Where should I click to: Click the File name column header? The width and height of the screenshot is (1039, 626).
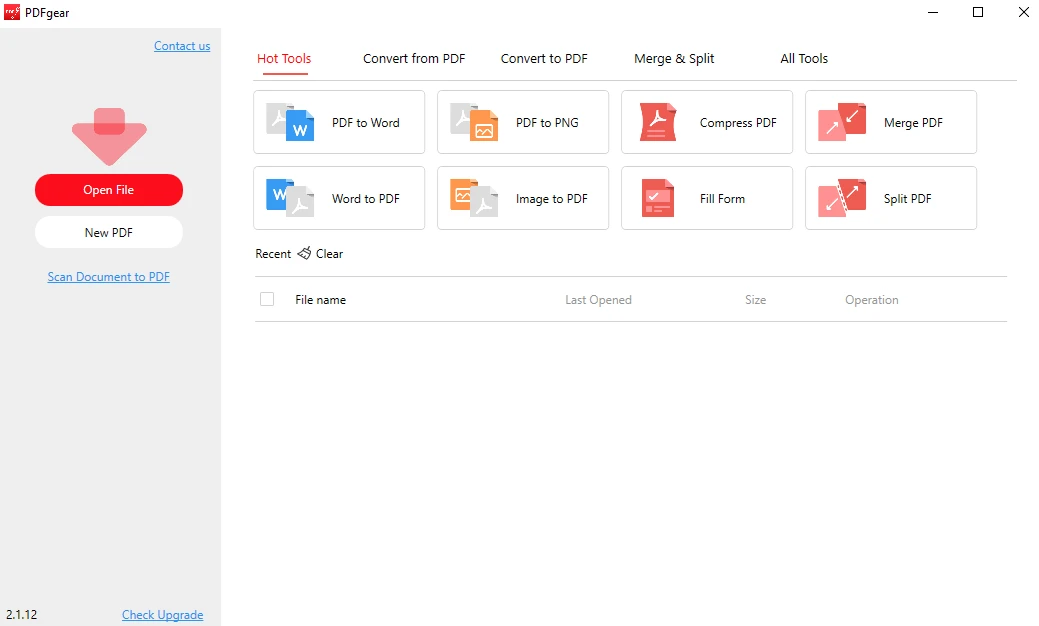click(321, 299)
